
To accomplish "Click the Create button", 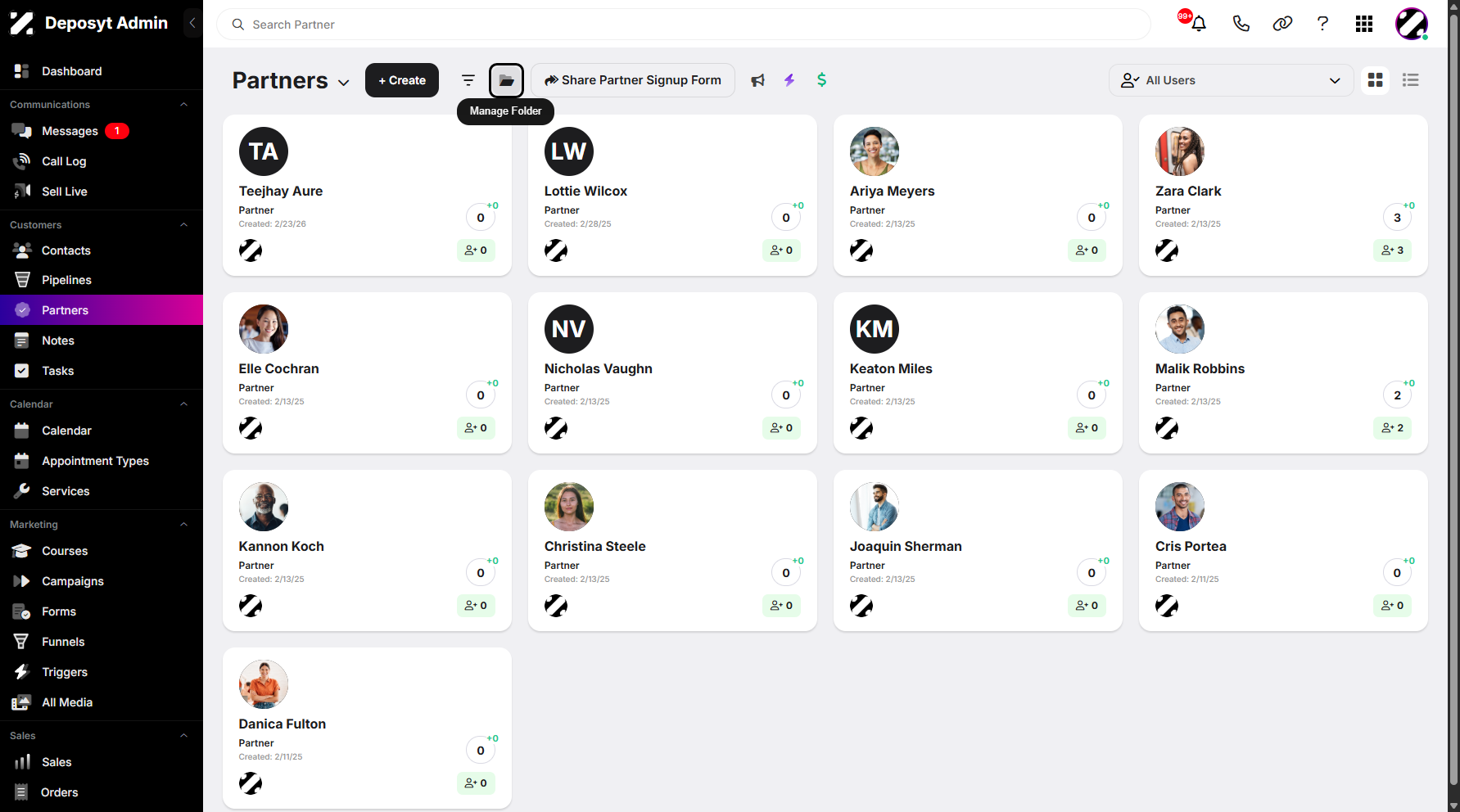I will point(402,80).
